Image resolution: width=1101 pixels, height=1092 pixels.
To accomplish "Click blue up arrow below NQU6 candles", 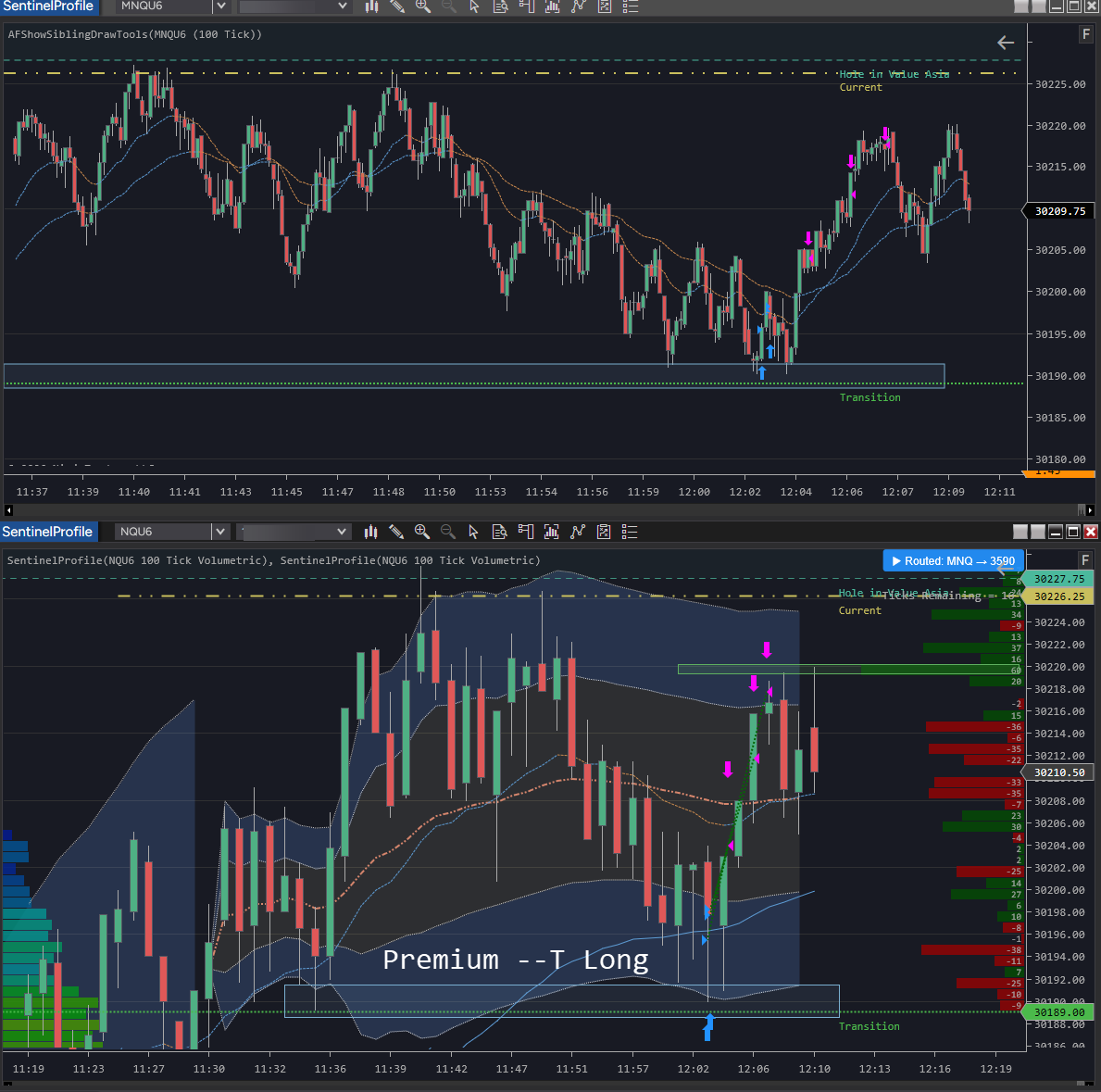I will [708, 1027].
